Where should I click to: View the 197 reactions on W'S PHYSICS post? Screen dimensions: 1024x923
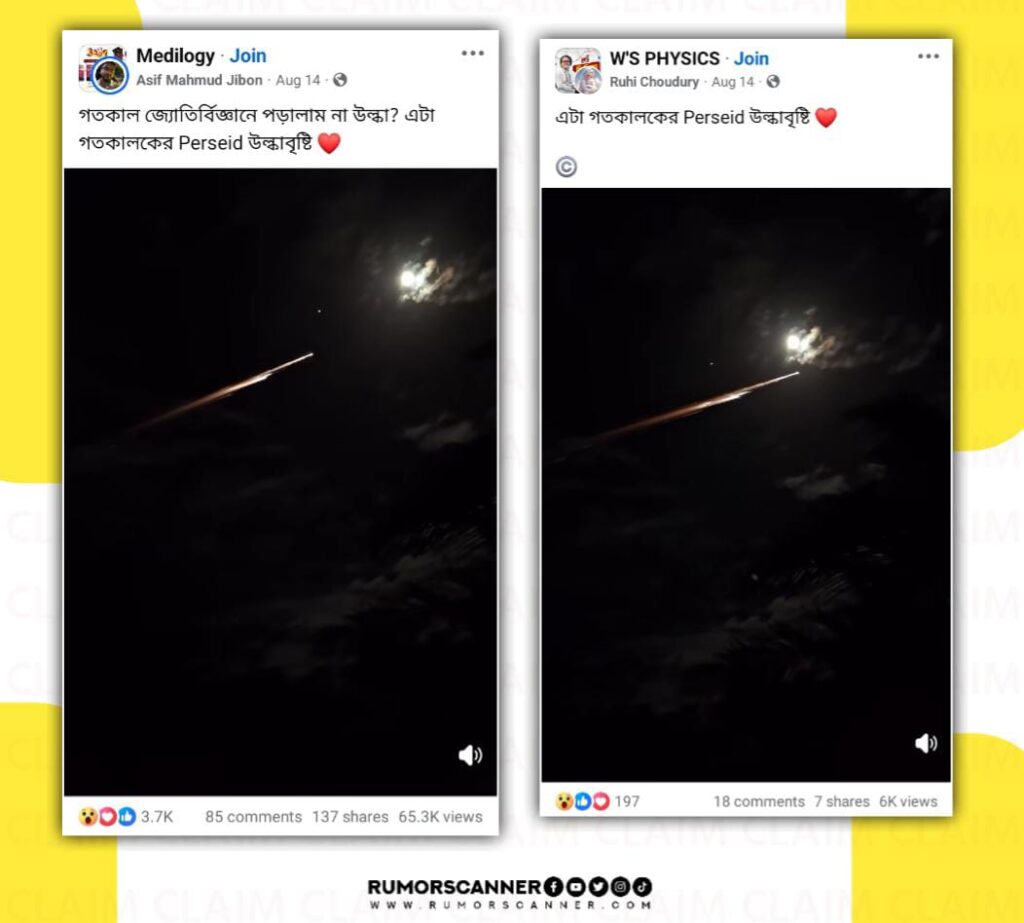597,802
